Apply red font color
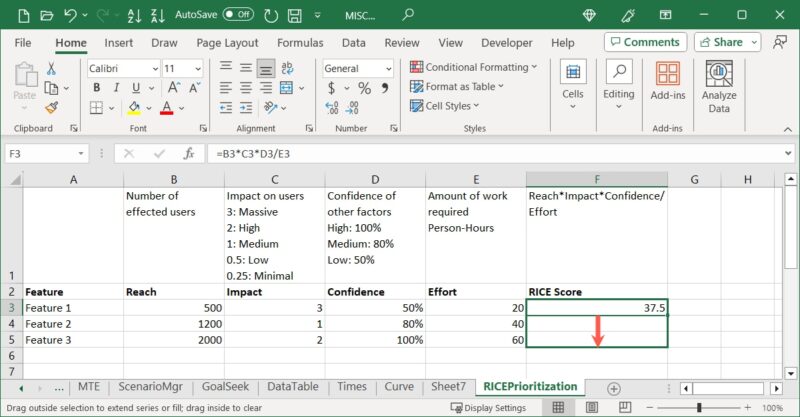The image size is (800, 417). click(x=166, y=108)
